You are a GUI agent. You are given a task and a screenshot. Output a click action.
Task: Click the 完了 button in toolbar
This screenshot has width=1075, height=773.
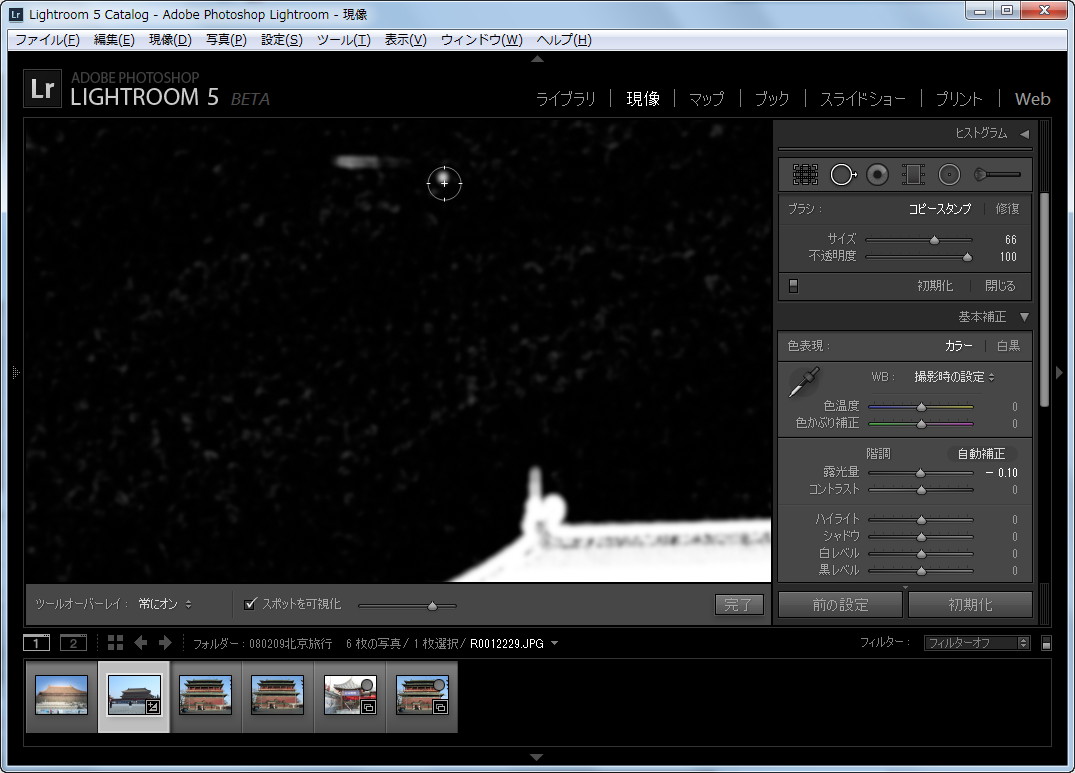[x=738, y=604]
